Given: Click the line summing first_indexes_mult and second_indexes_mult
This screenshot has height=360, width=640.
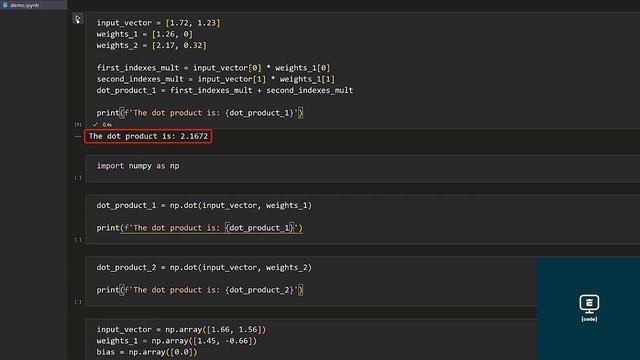Looking at the screenshot, I should click(x=224, y=90).
